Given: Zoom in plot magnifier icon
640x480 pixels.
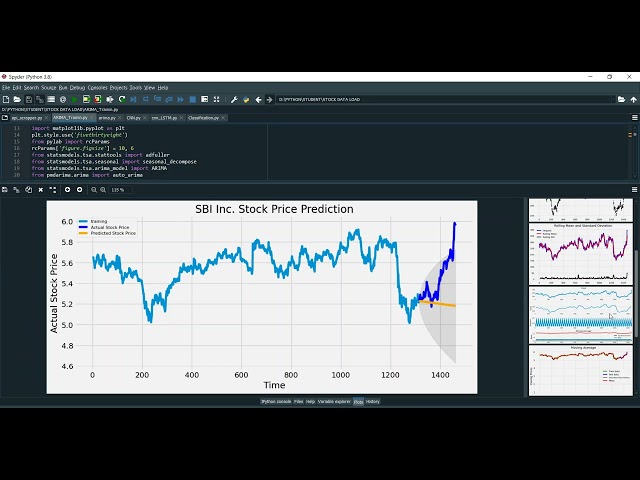Looking at the screenshot, I should 103,190.
